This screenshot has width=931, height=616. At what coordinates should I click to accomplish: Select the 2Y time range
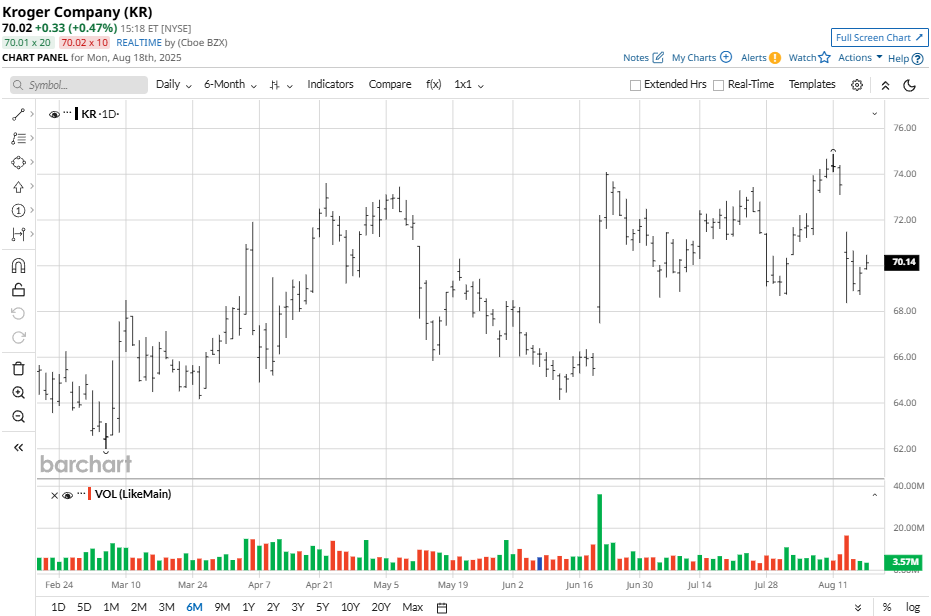pyautogui.click(x=273, y=607)
